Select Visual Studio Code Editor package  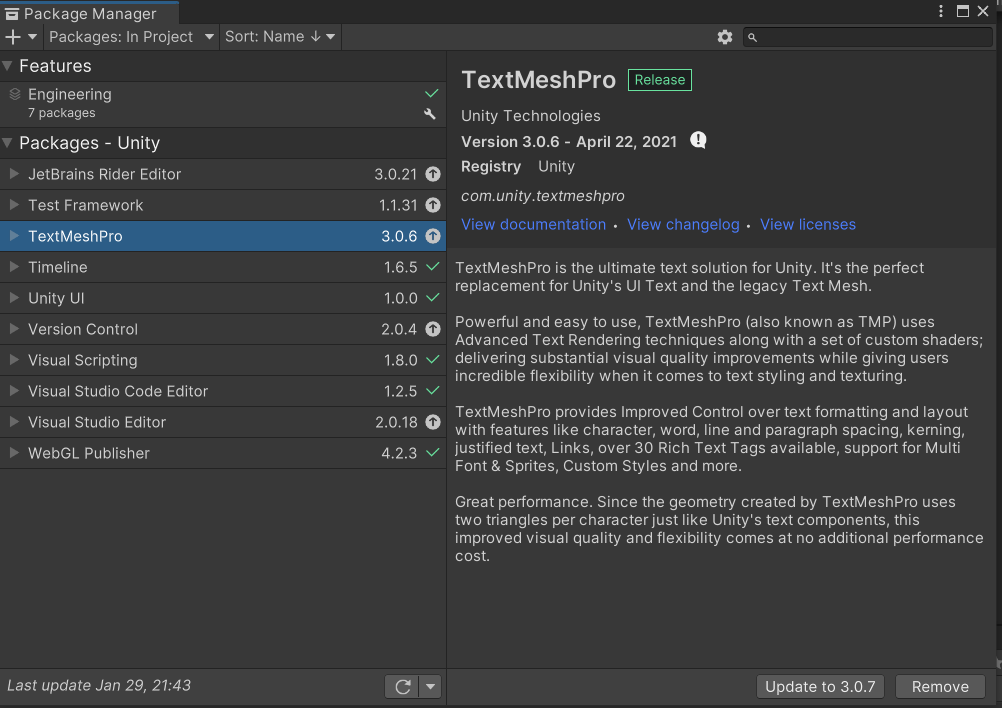click(x=223, y=391)
